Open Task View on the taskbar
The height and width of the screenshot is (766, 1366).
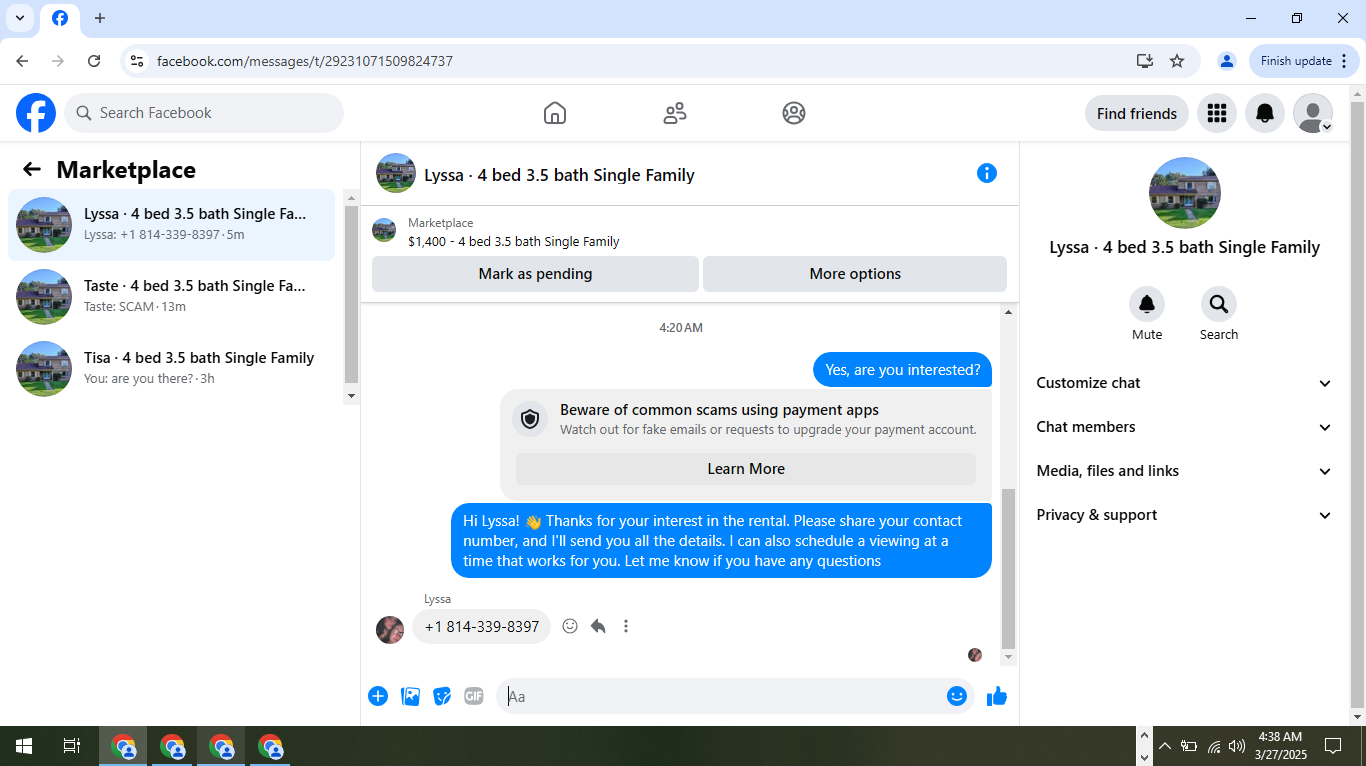(x=72, y=746)
